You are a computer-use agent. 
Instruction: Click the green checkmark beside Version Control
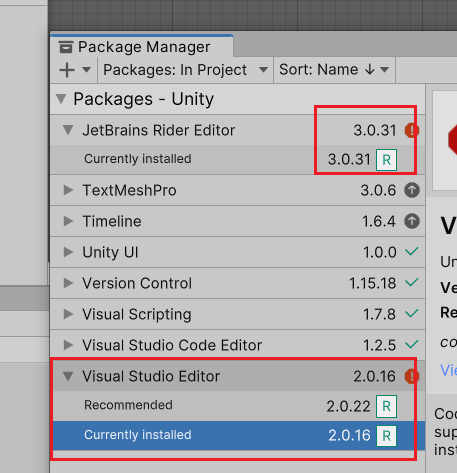pos(412,282)
